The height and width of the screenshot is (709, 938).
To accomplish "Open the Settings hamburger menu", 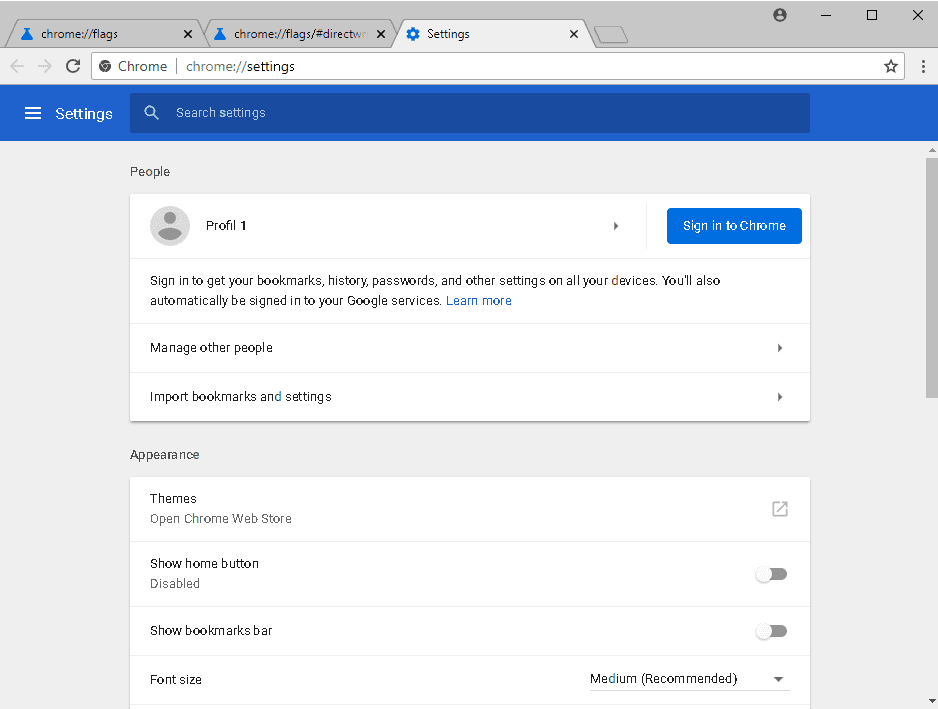I will (33, 113).
